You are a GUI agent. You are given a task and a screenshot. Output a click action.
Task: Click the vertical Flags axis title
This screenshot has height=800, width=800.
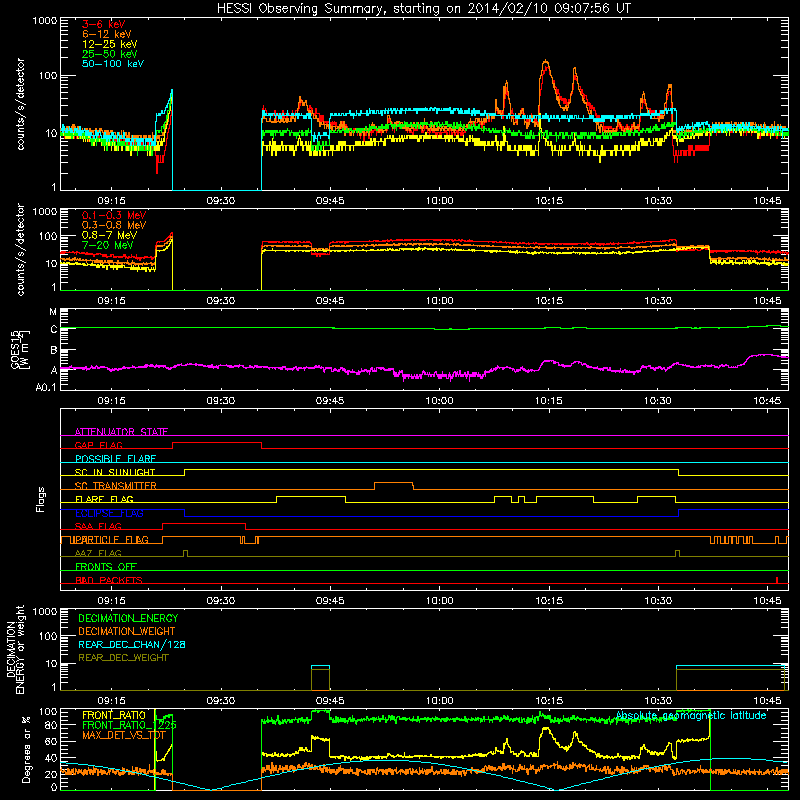point(41,499)
